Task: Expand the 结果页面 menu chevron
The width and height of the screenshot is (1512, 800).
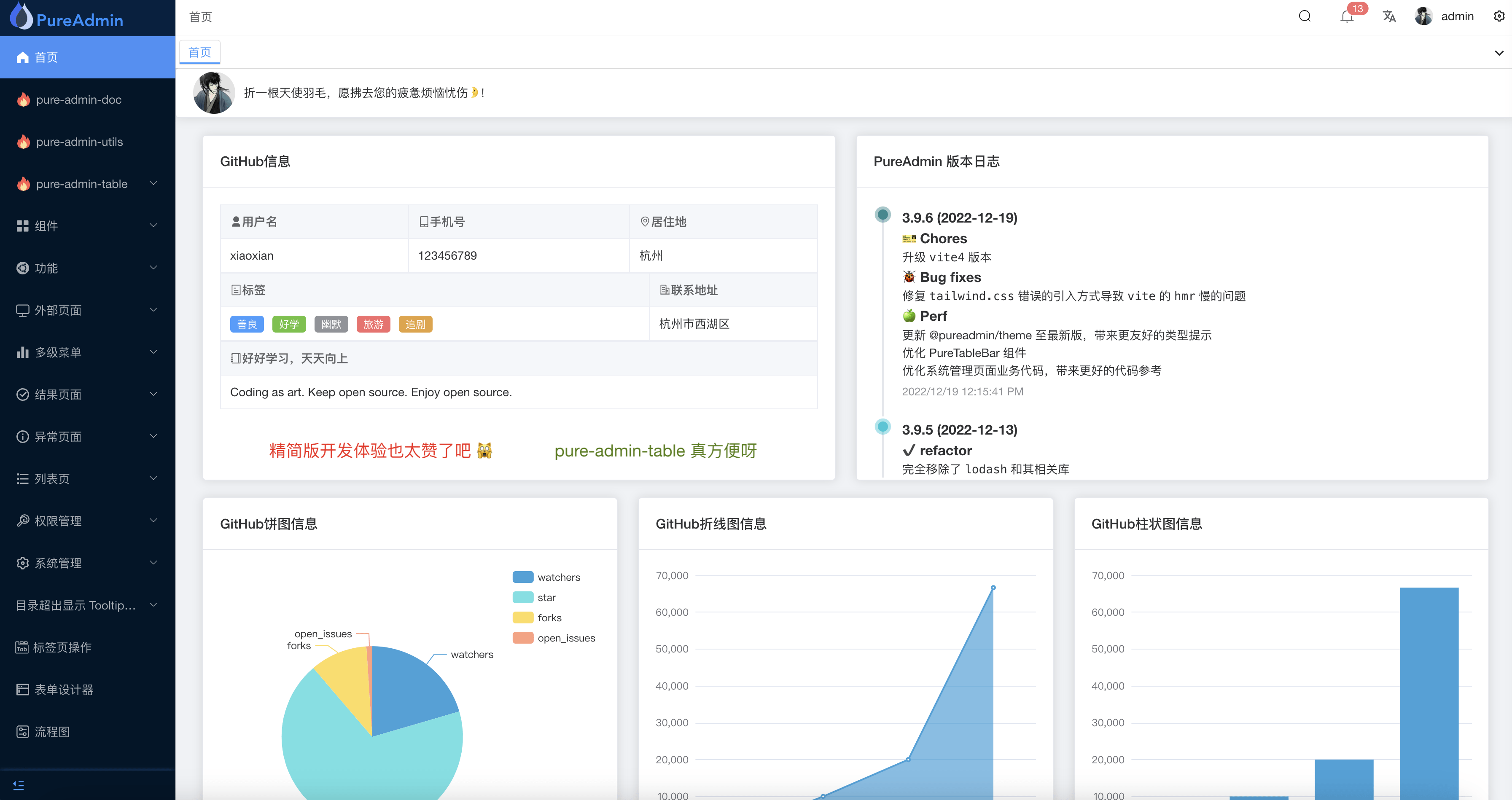Action: pos(154,395)
